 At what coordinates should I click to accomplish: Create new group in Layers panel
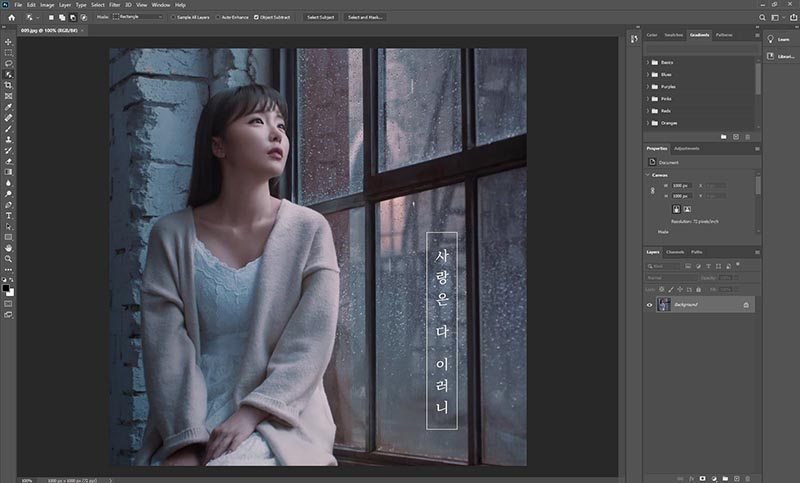[x=725, y=478]
